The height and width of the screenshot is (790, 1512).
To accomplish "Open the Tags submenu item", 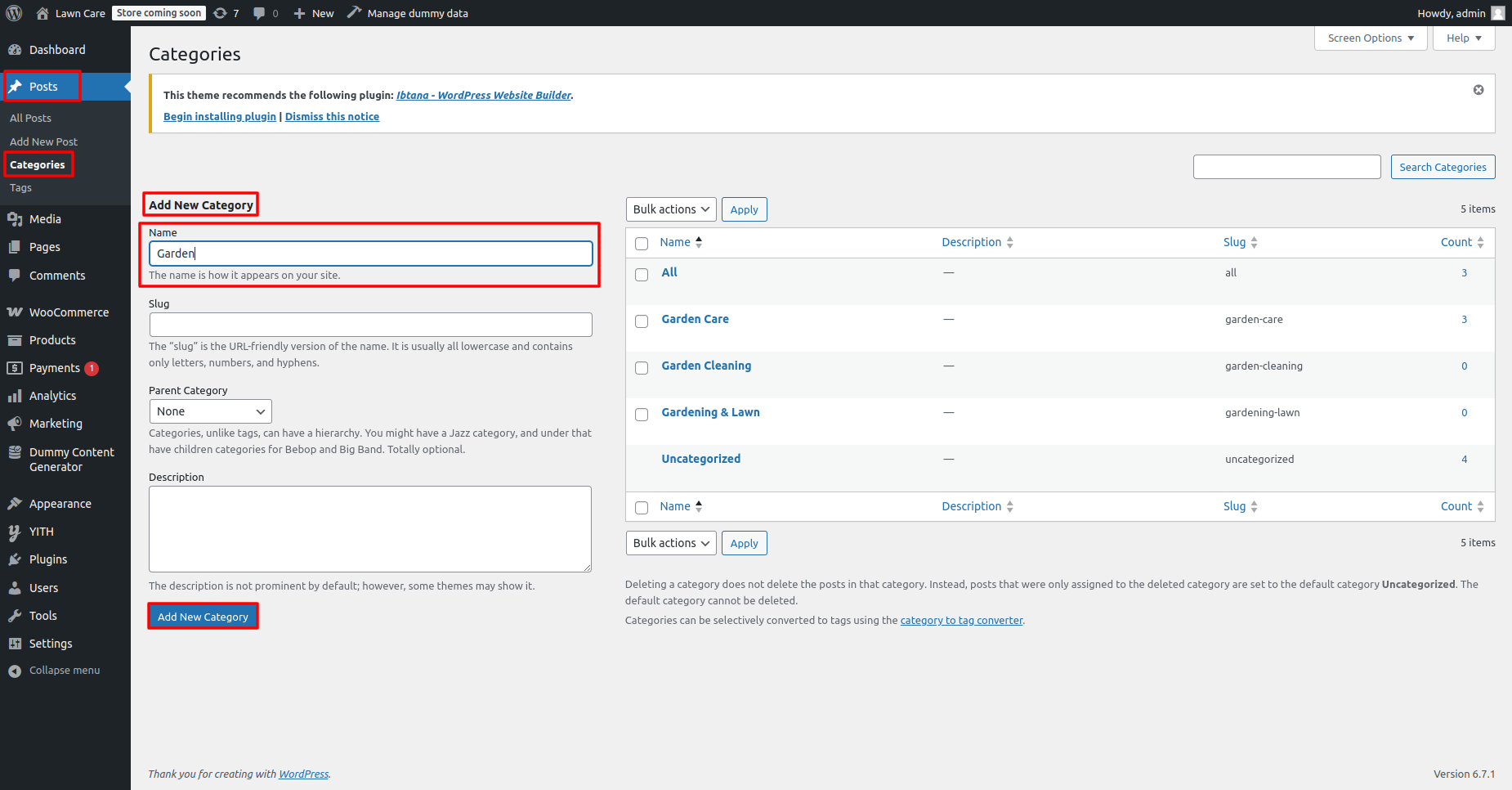I will click(21, 188).
